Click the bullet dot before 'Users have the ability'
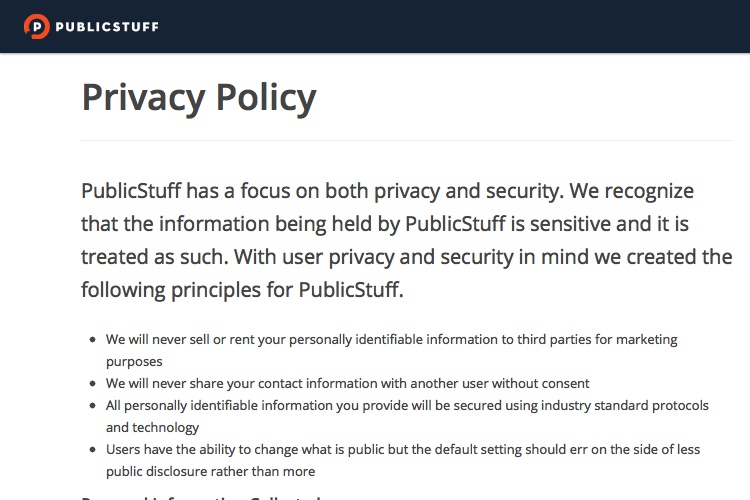Viewport: 750px width, 500px height. pos(93,450)
